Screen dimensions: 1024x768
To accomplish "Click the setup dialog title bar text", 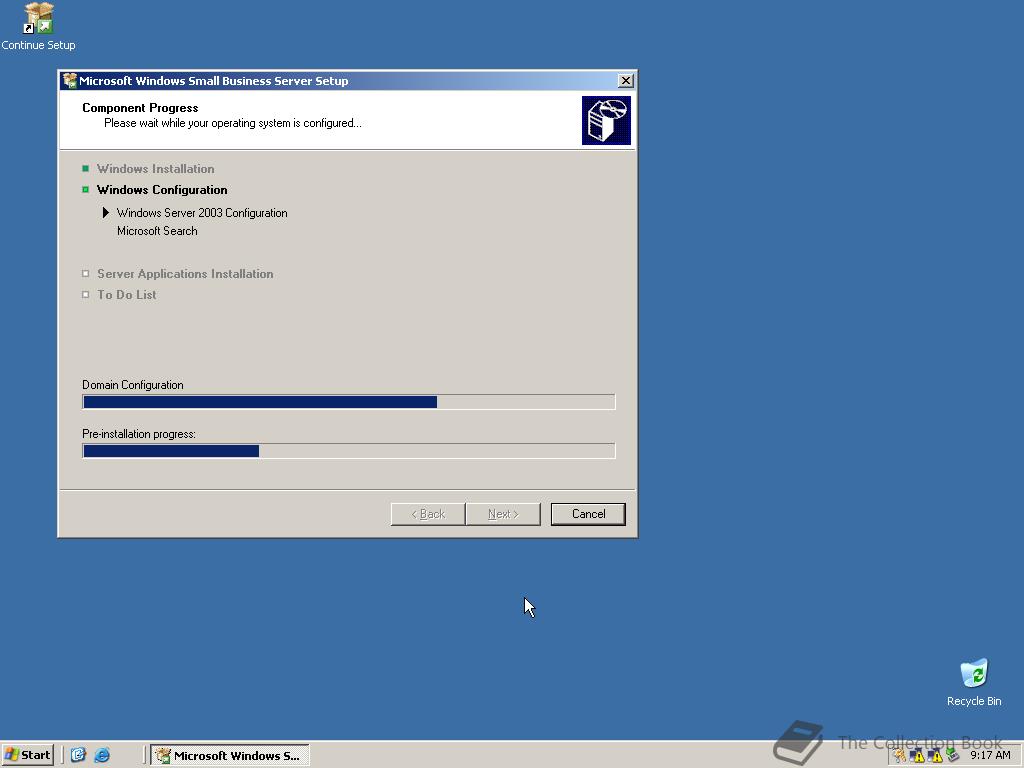I will coord(214,81).
